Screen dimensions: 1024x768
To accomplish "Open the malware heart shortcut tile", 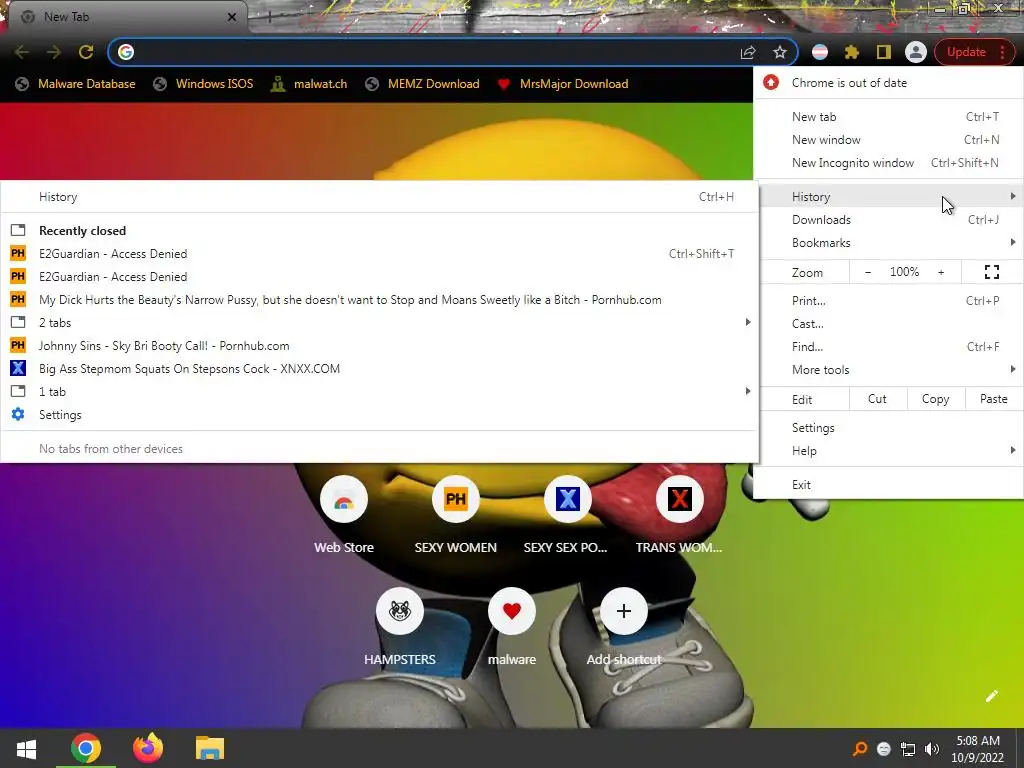I will pos(511,628).
